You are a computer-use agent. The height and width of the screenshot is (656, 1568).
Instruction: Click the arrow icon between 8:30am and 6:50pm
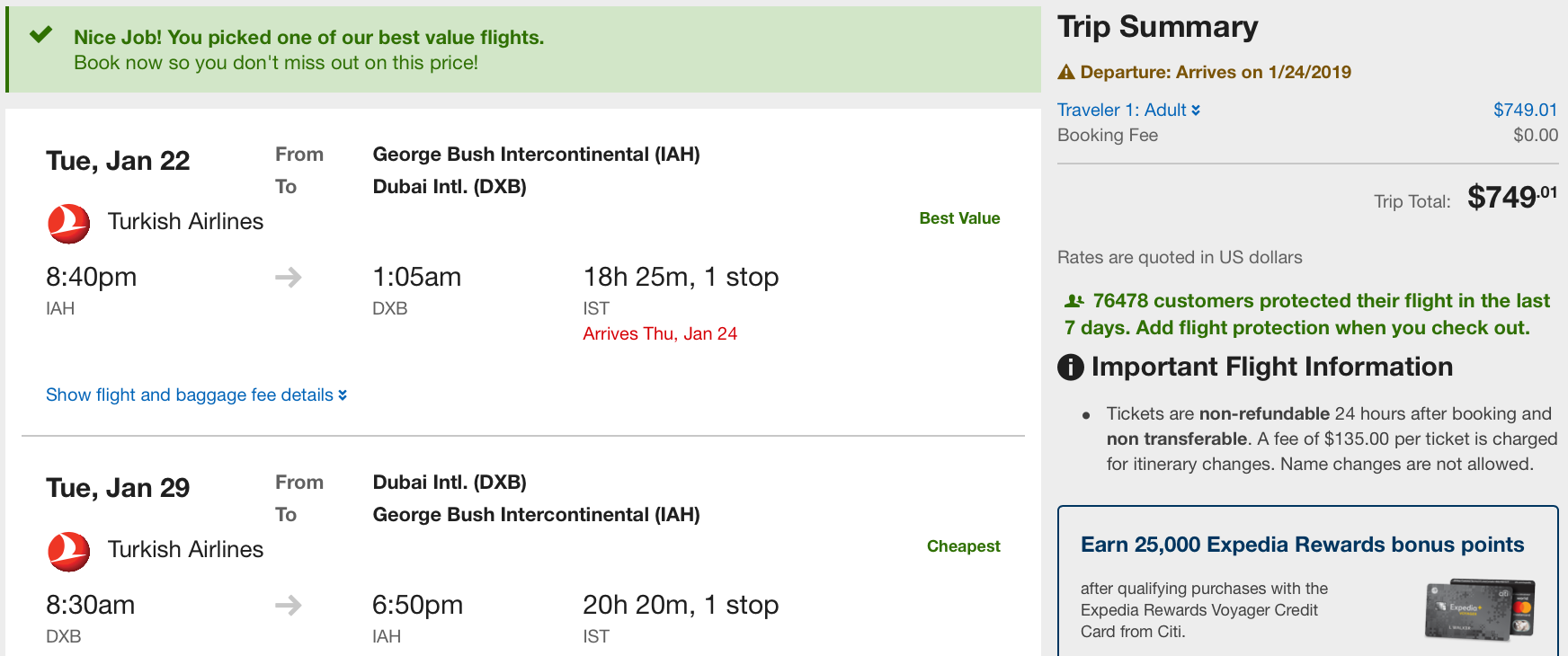288,605
